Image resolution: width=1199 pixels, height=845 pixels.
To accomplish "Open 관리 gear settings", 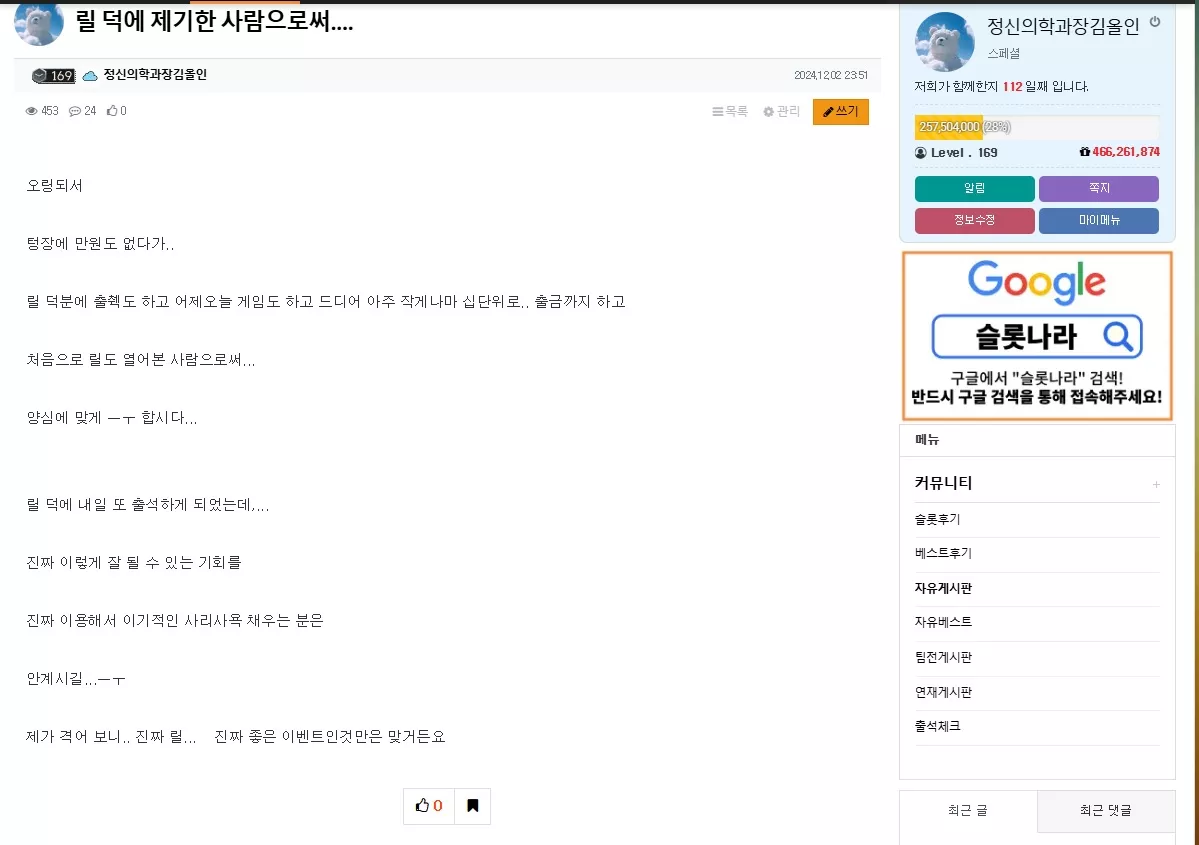I will click(x=781, y=112).
